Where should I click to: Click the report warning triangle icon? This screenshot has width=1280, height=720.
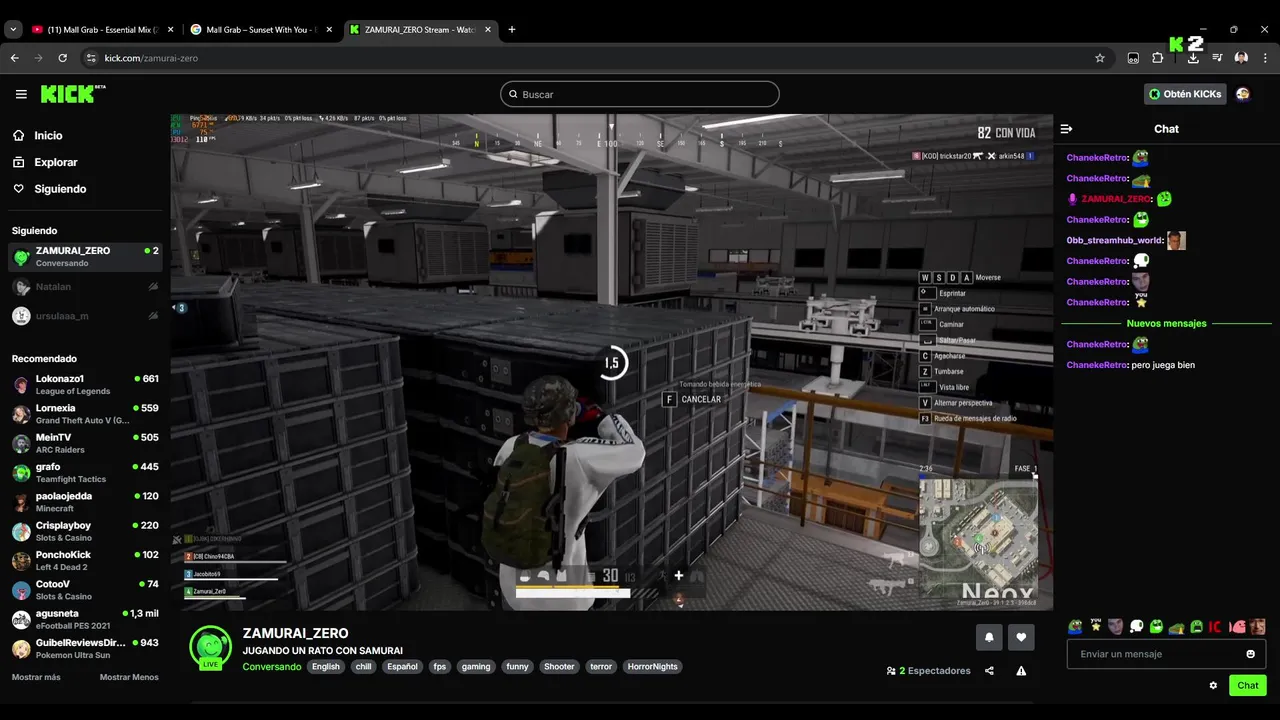tap(1021, 671)
